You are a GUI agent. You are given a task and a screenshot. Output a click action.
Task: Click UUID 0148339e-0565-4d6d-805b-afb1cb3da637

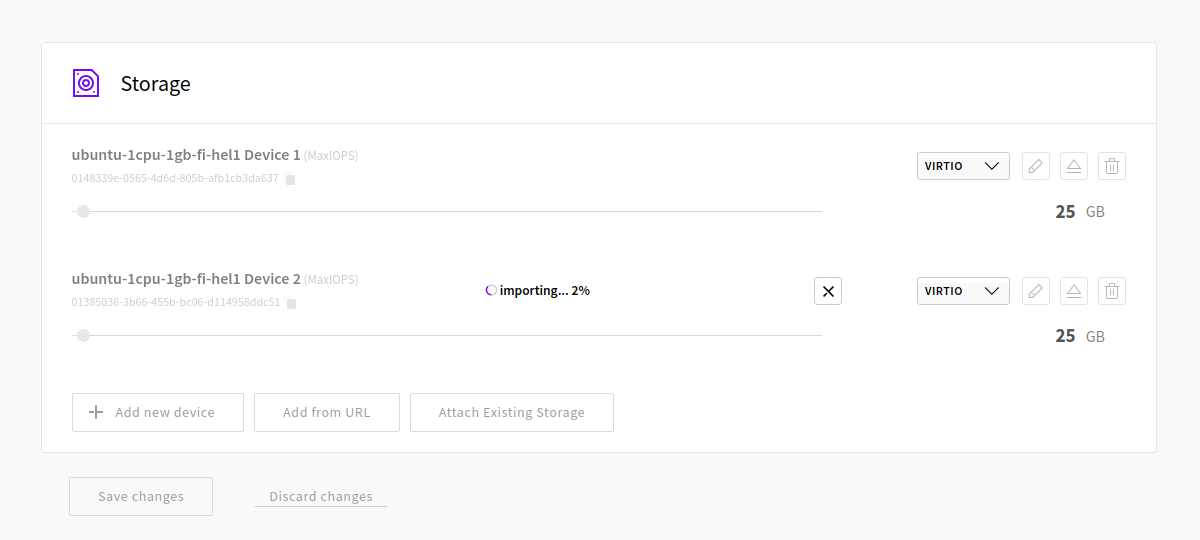(175, 179)
